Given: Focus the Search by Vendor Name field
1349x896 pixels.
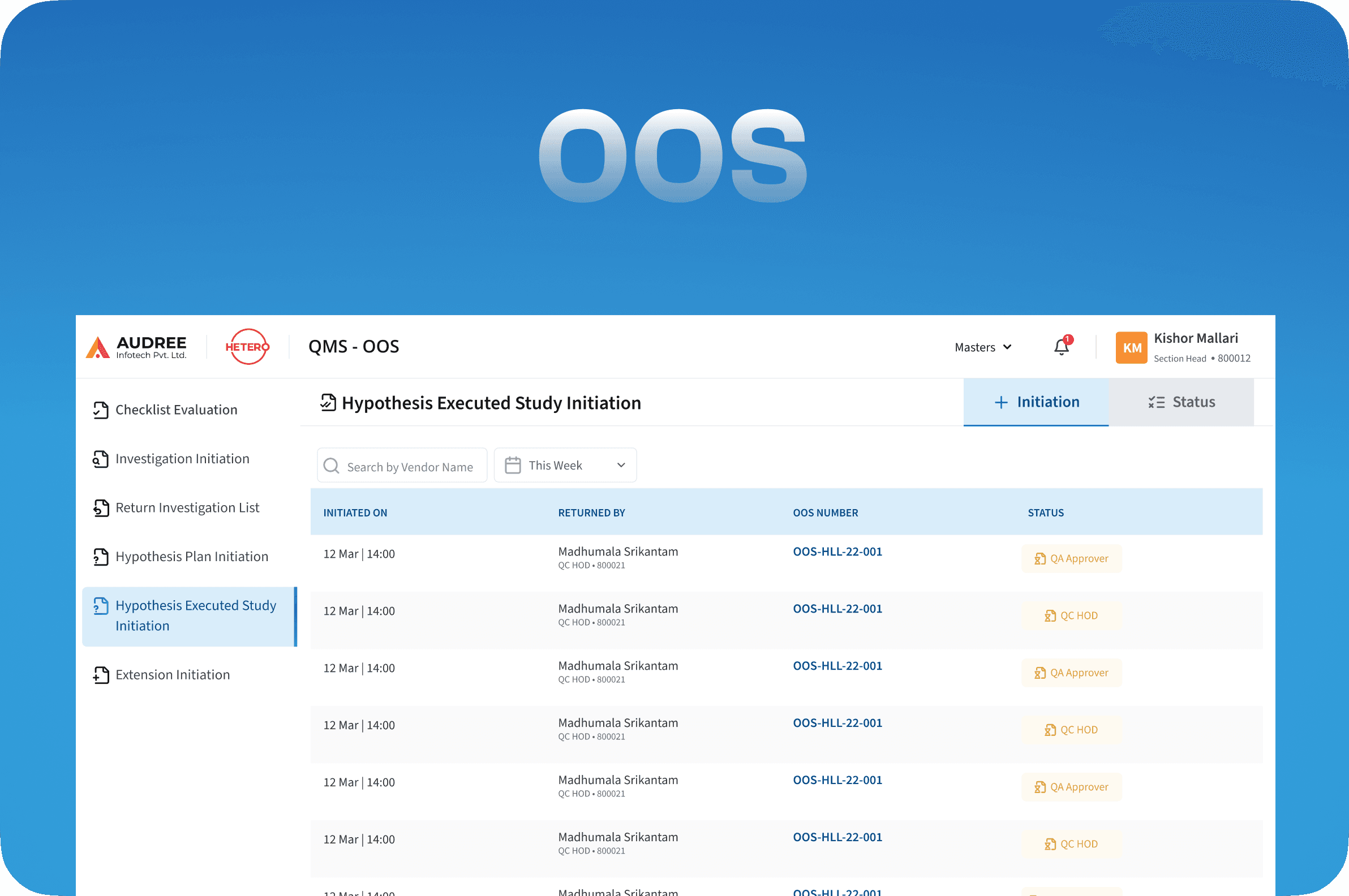Looking at the screenshot, I should [x=409, y=467].
